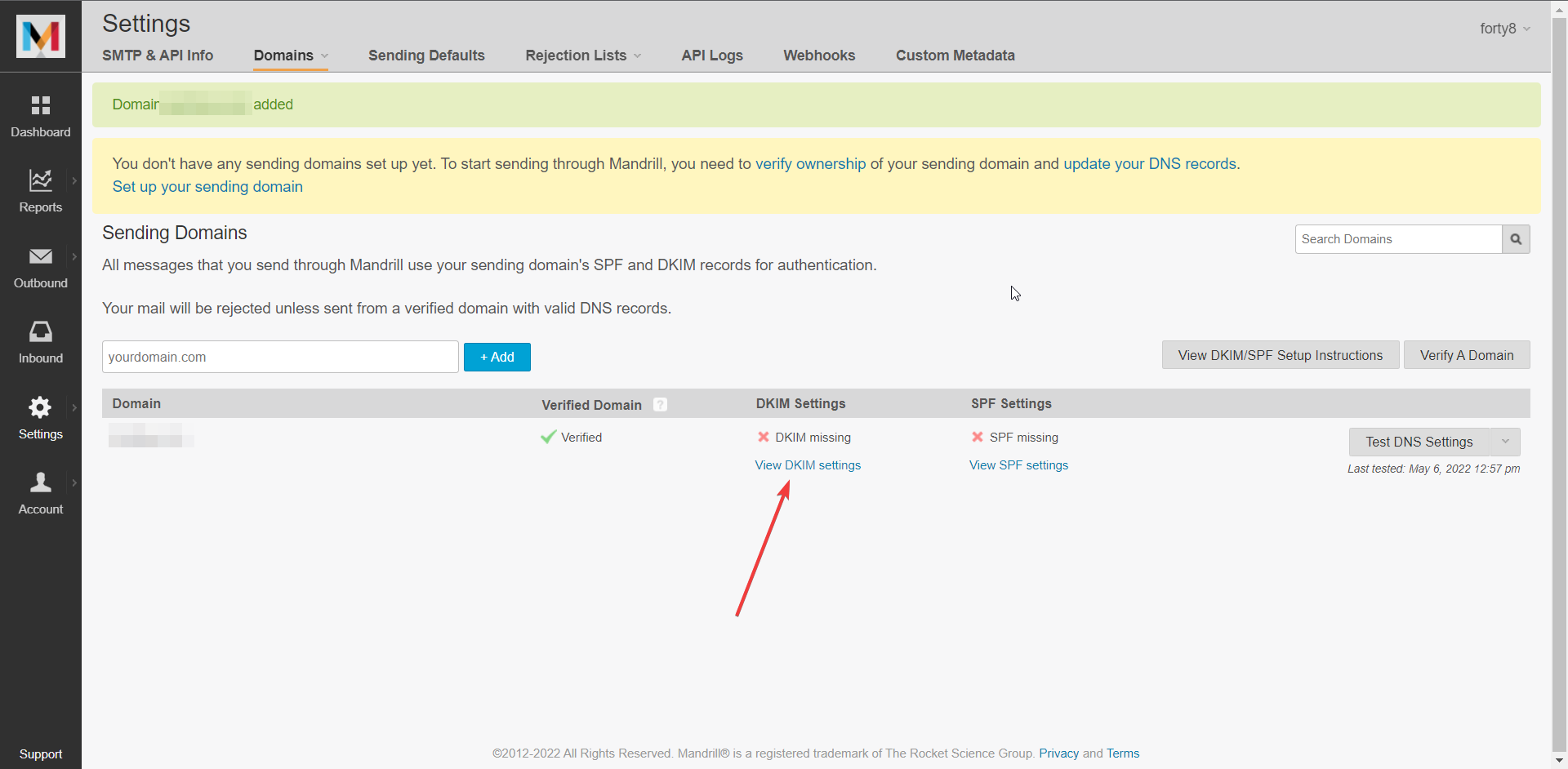The width and height of the screenshot is (1568, 769).
Task: Open the Dashboard grid icon
Action: (x=41, y=105)
